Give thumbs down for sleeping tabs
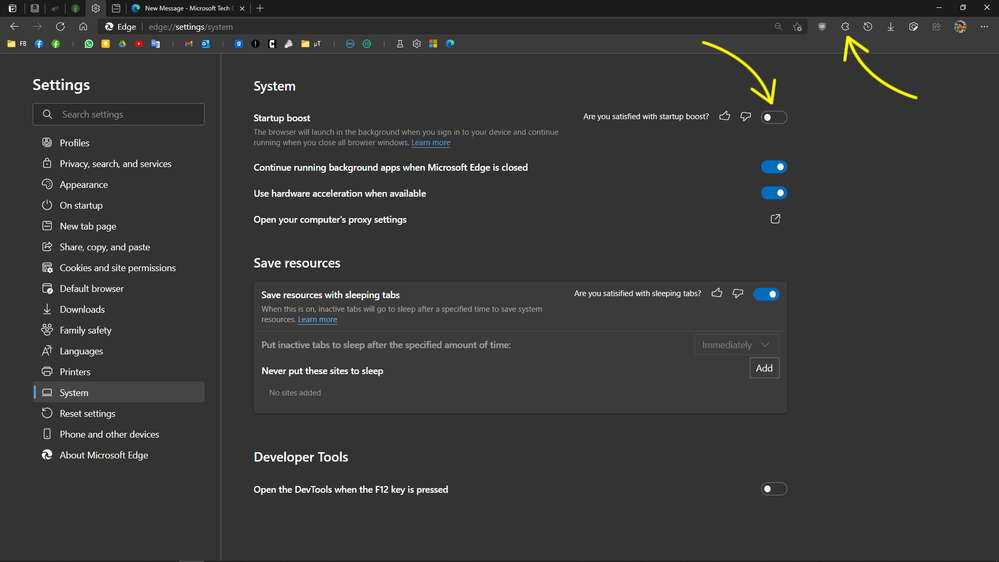The image size is (999, 562). click(738, 293)
